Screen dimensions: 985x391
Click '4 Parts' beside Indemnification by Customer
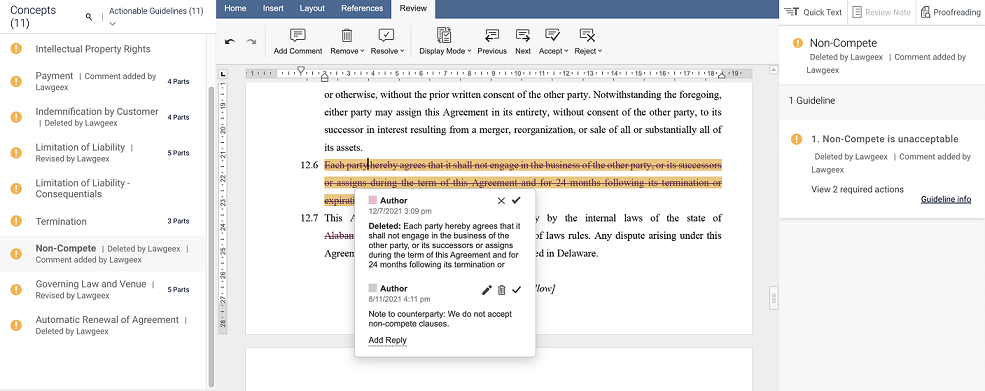click(178, 118)
